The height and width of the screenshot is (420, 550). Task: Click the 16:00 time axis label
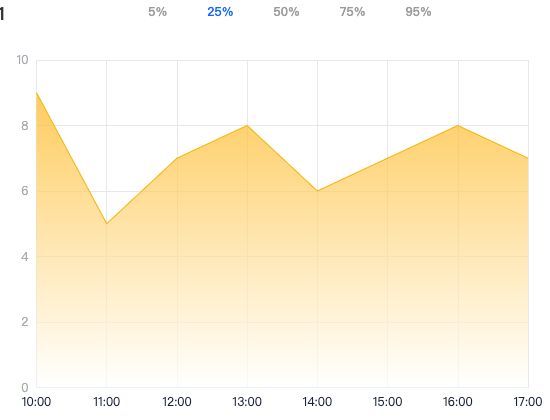click(458, 402)
